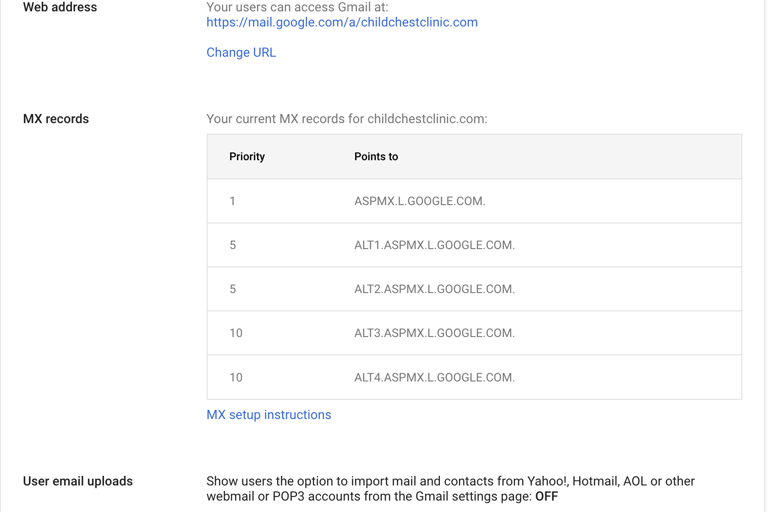
Task: Select the ALT1.ASPMX.L.GOOGLE.COM. record
Action: 434,245
